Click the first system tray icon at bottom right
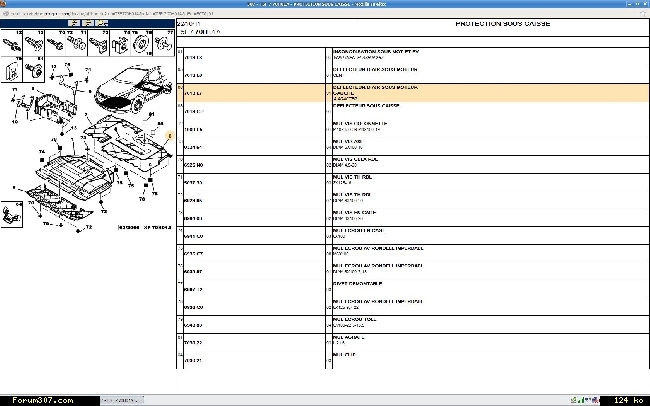The width and height of the screenshot is (650, 406). 574,400
